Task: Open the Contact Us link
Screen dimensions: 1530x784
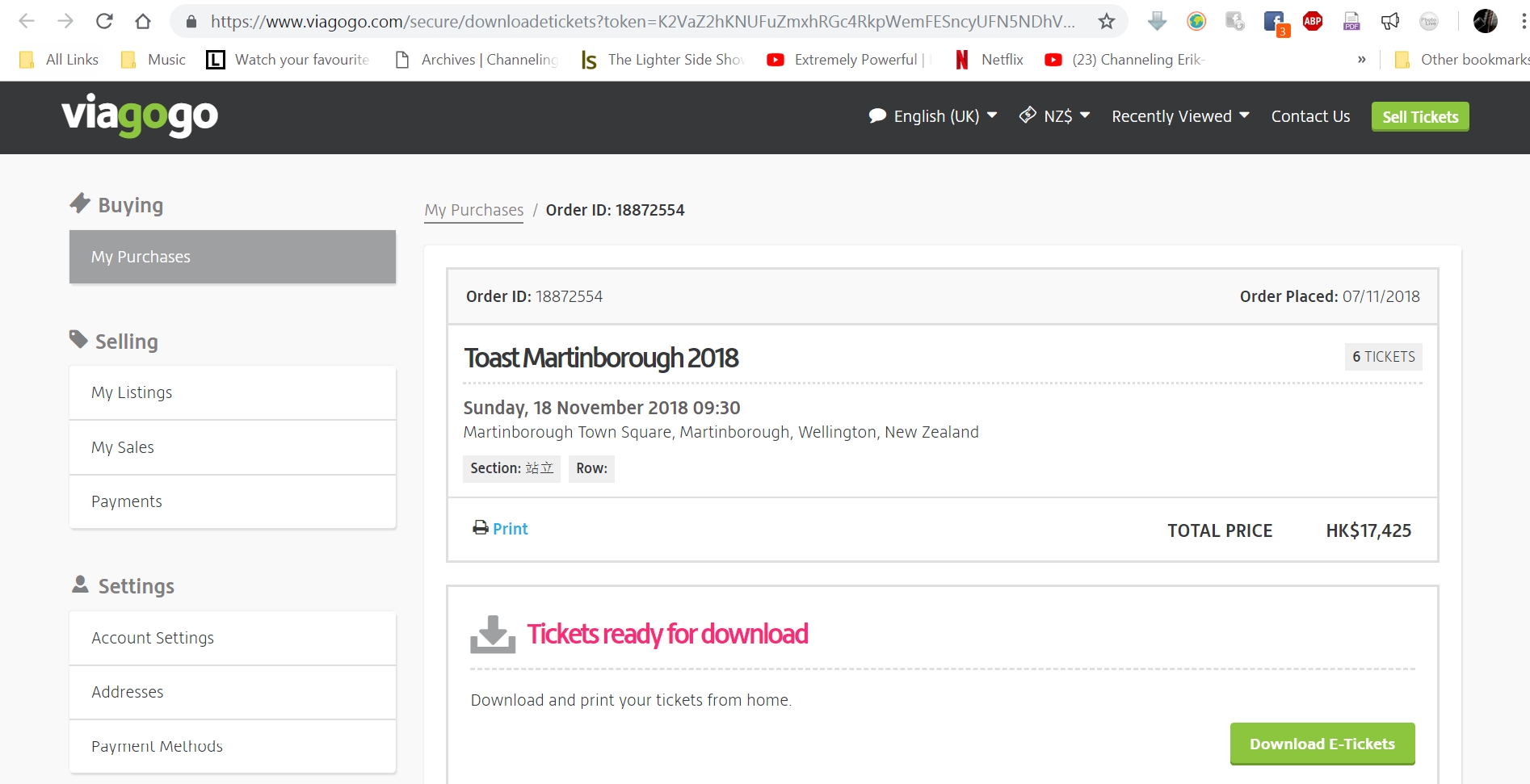Action: click(1309, 116)
